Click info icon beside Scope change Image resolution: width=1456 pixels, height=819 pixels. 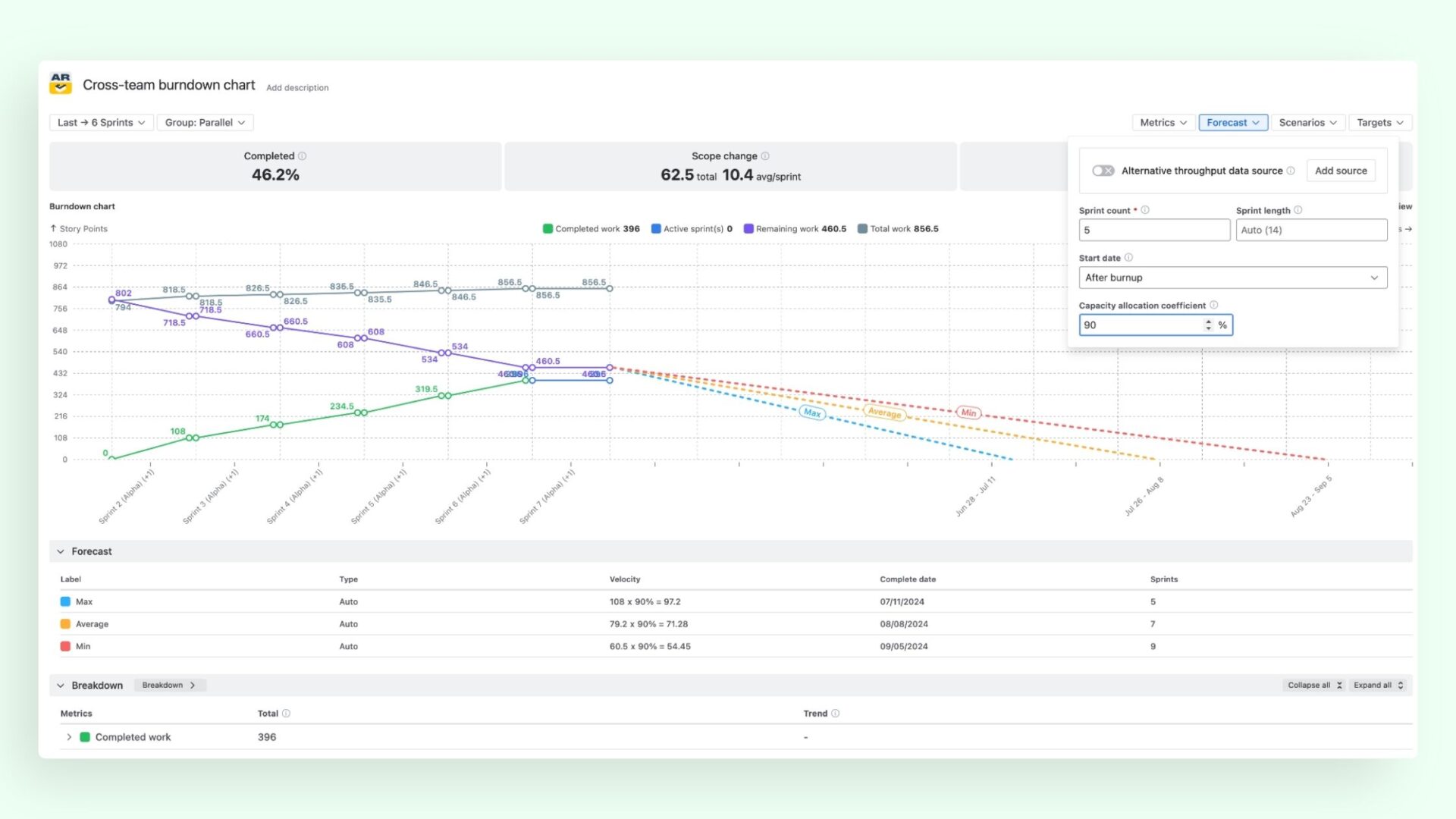tap(765, 156)
